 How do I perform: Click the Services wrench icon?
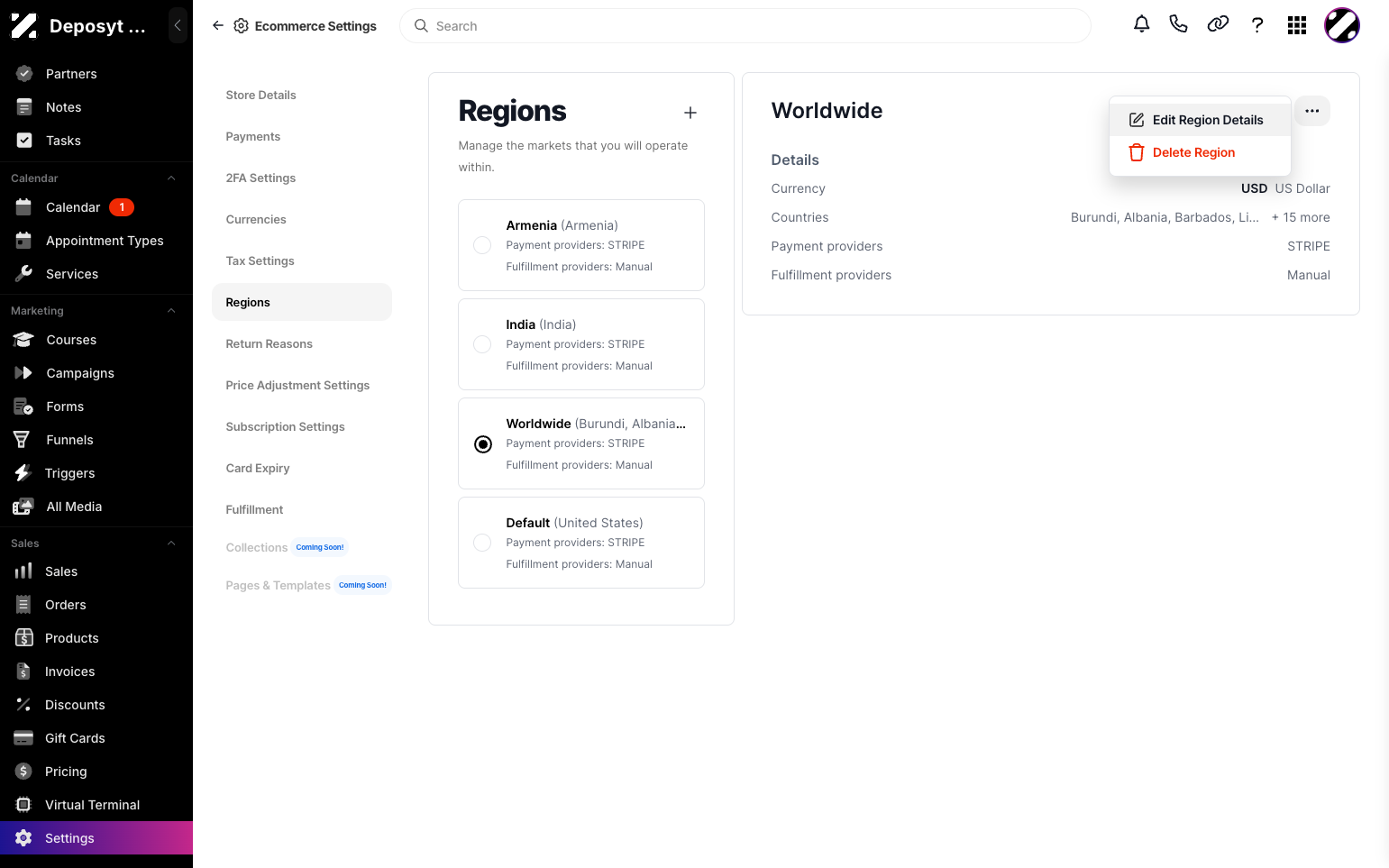24,274
